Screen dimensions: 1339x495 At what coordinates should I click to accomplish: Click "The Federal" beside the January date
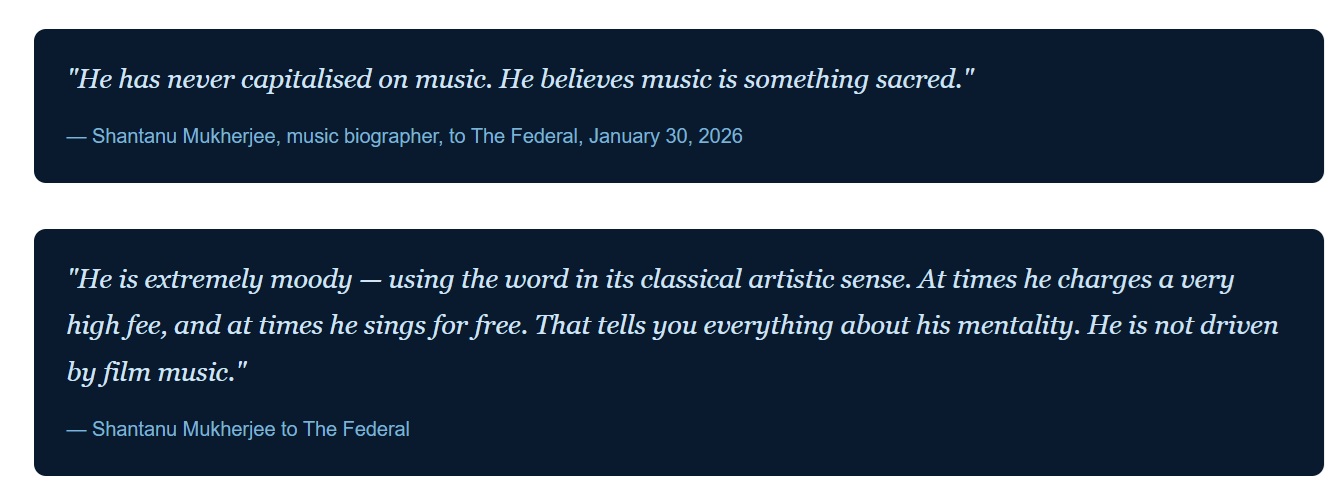point(524,136)
